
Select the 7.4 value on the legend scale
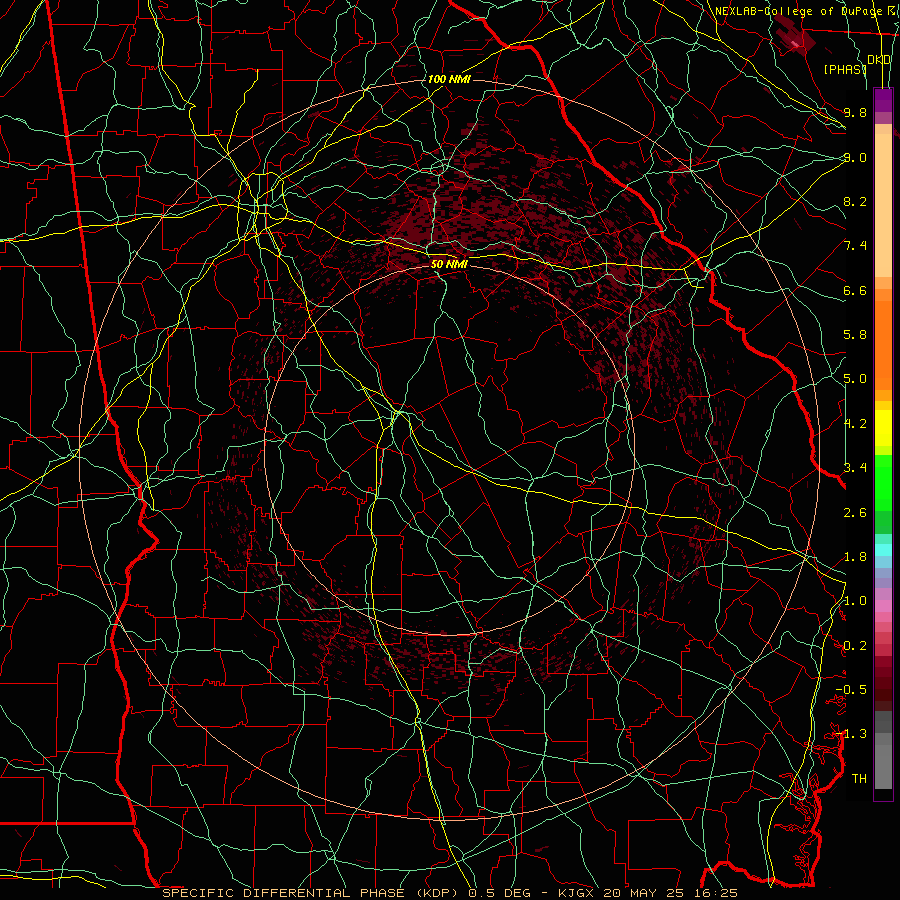(855, 246)
